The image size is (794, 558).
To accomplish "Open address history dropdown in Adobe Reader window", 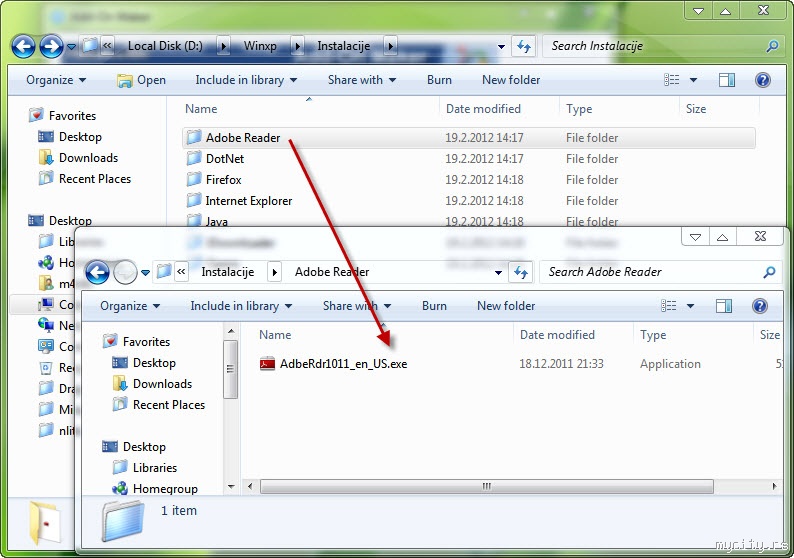I will click(x=498, y=273).
